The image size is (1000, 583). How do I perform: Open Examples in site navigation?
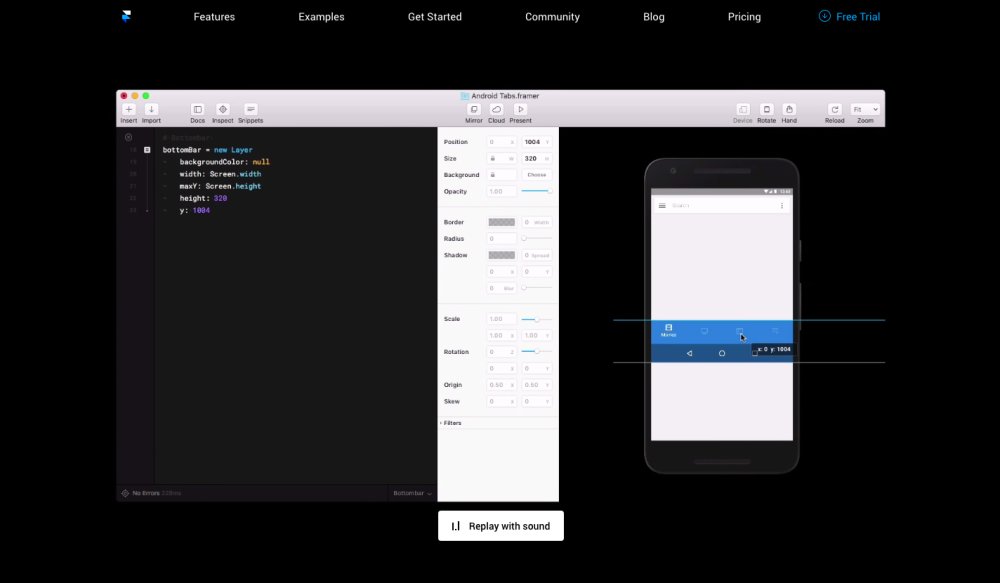click(x=321, y=17)
